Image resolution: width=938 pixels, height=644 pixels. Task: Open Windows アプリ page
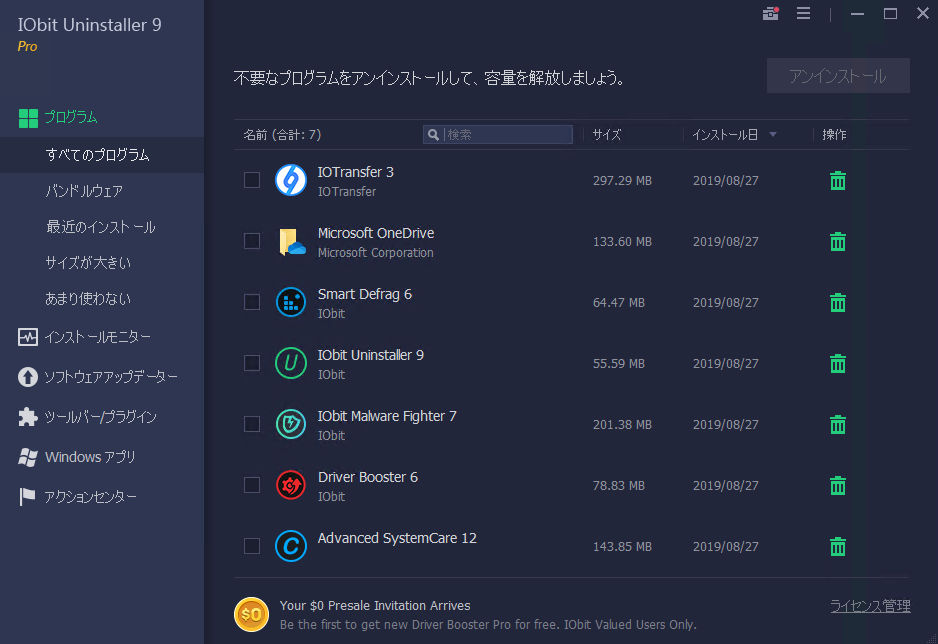(x=90, y=457)
